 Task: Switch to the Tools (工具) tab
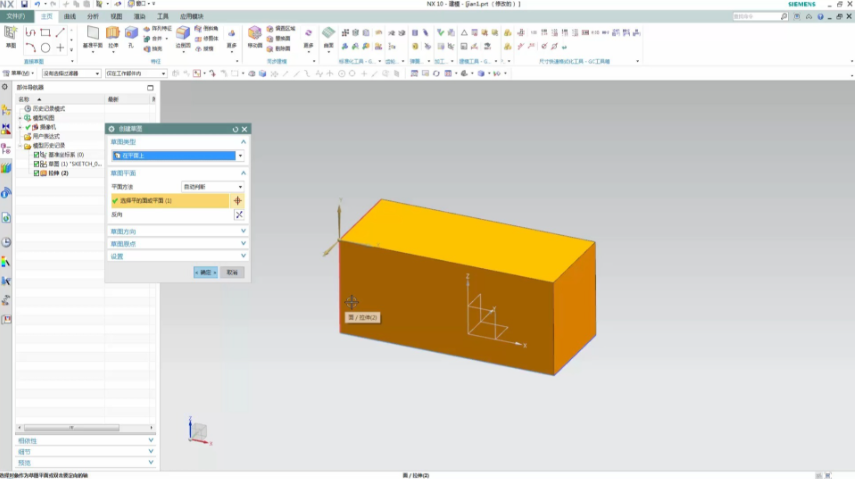(162, 16)
